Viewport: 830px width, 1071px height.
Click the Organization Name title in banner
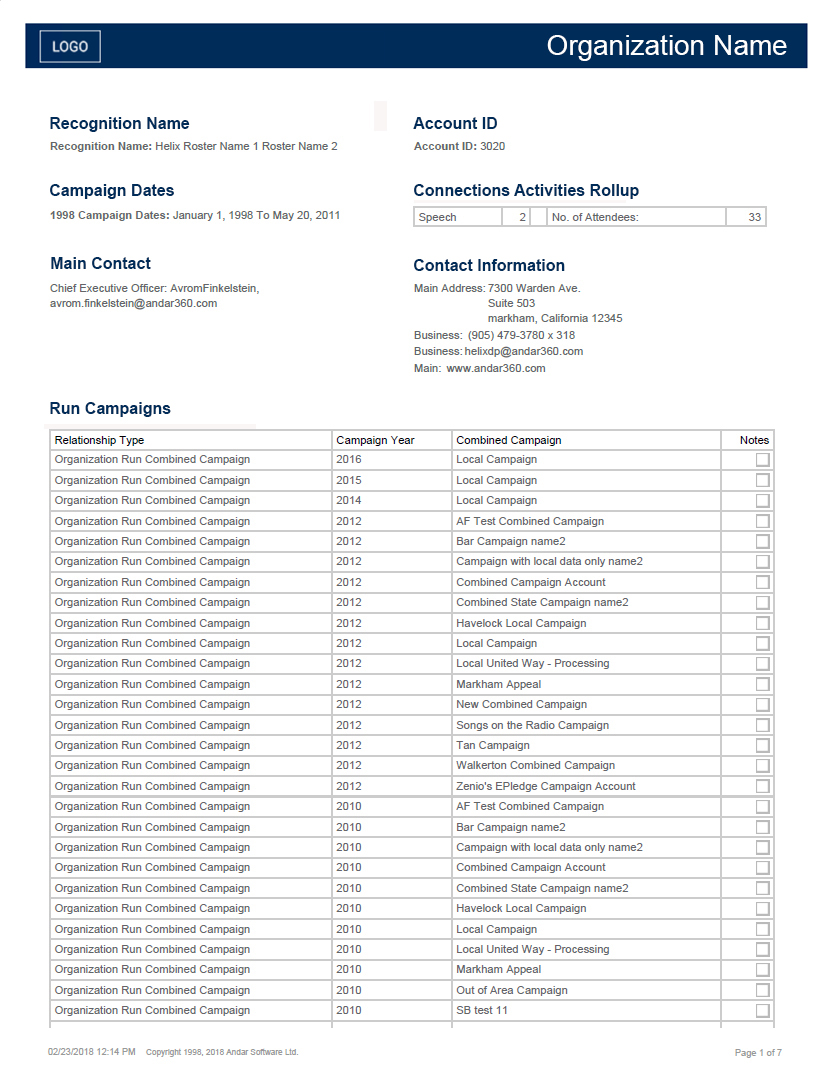(666, 46)
